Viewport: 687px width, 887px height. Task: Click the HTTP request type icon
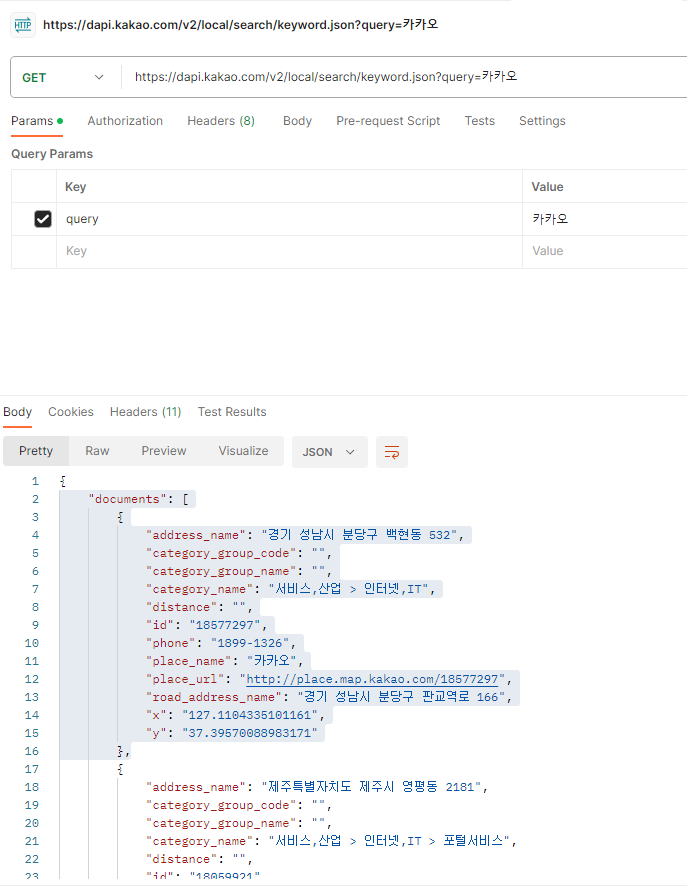tap(23, 25)
